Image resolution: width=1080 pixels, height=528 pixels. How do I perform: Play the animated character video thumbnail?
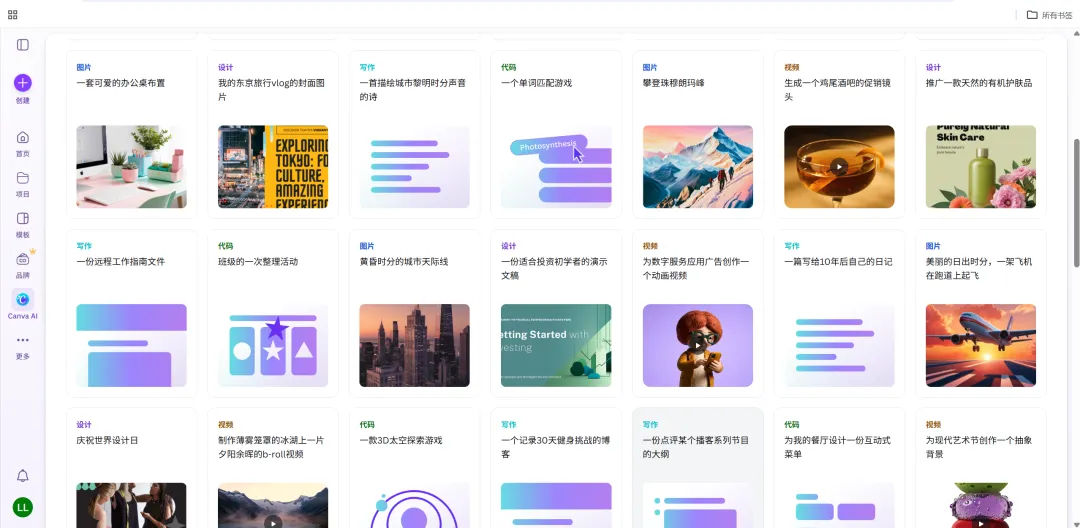[698, 345]
